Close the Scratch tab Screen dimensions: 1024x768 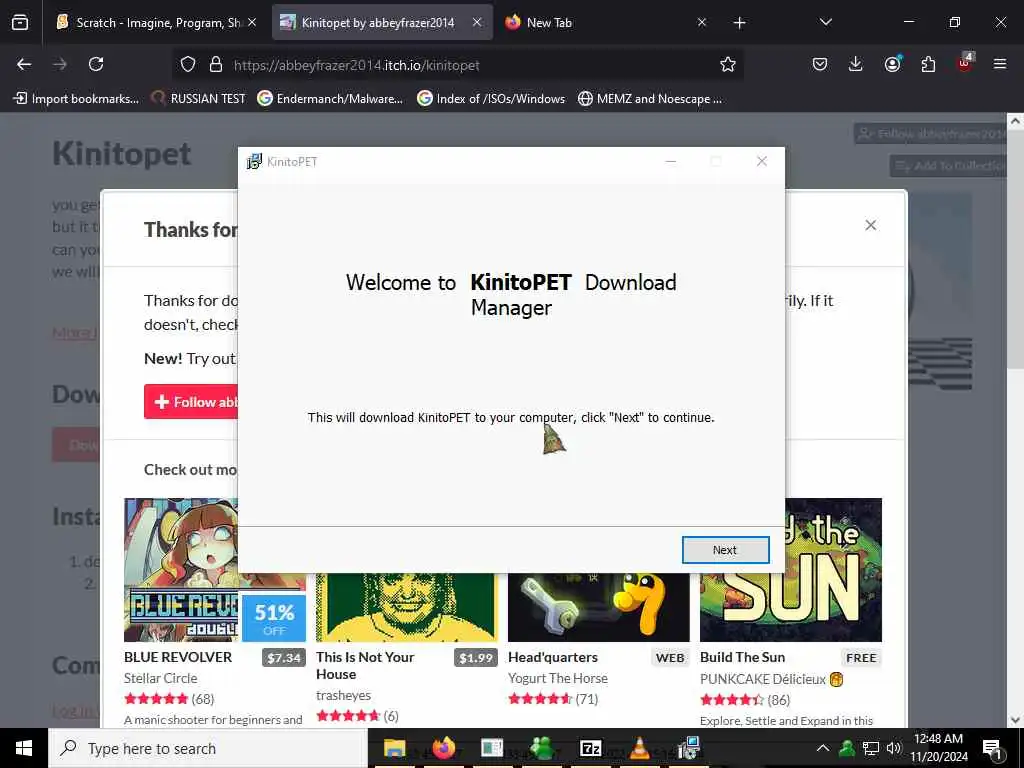(252, 23)
